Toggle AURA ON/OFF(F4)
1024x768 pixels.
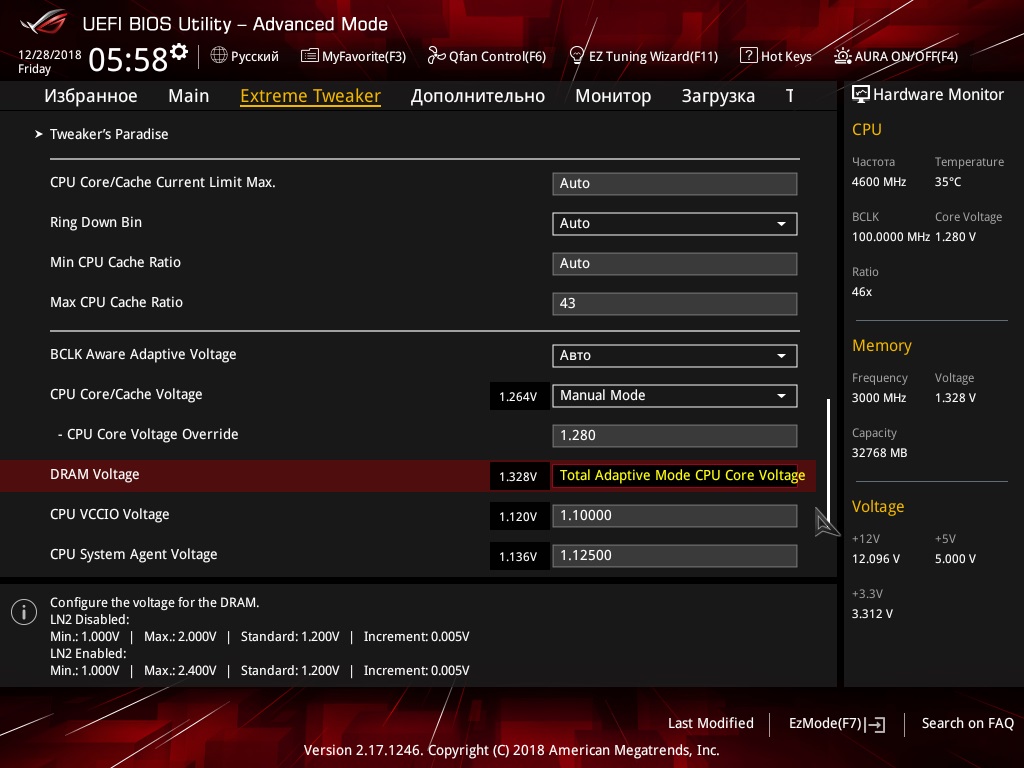[x=896, y=56]
